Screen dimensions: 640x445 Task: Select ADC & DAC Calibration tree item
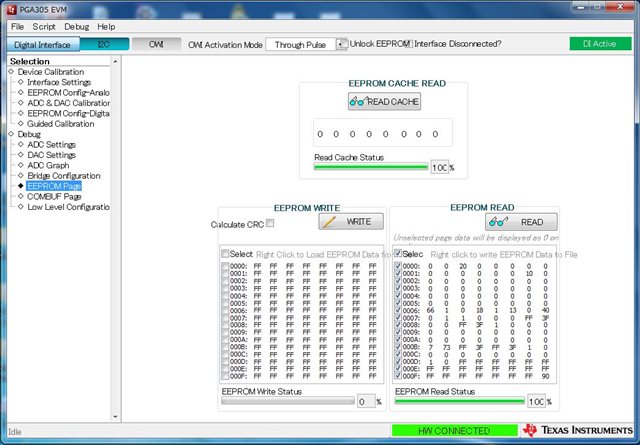coord(68,103)
